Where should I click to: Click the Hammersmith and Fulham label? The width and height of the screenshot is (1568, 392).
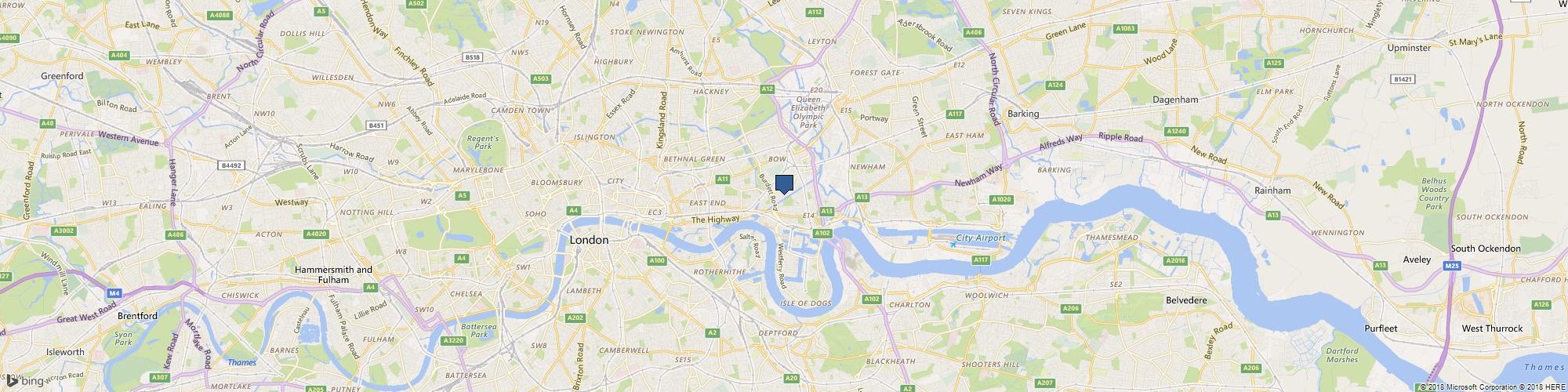click(x=333, y=274)
